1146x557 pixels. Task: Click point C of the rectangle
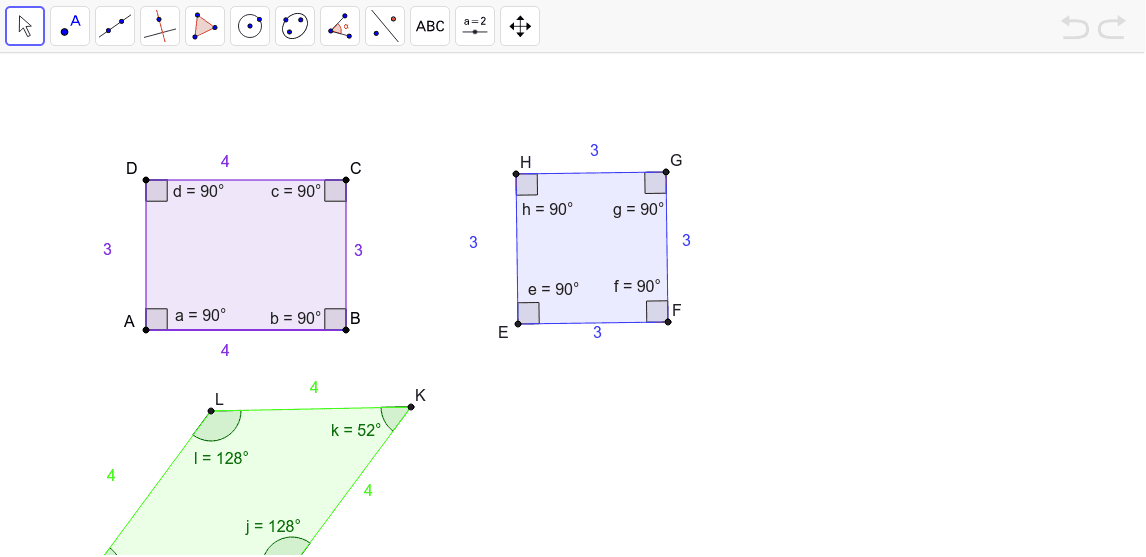346,180
